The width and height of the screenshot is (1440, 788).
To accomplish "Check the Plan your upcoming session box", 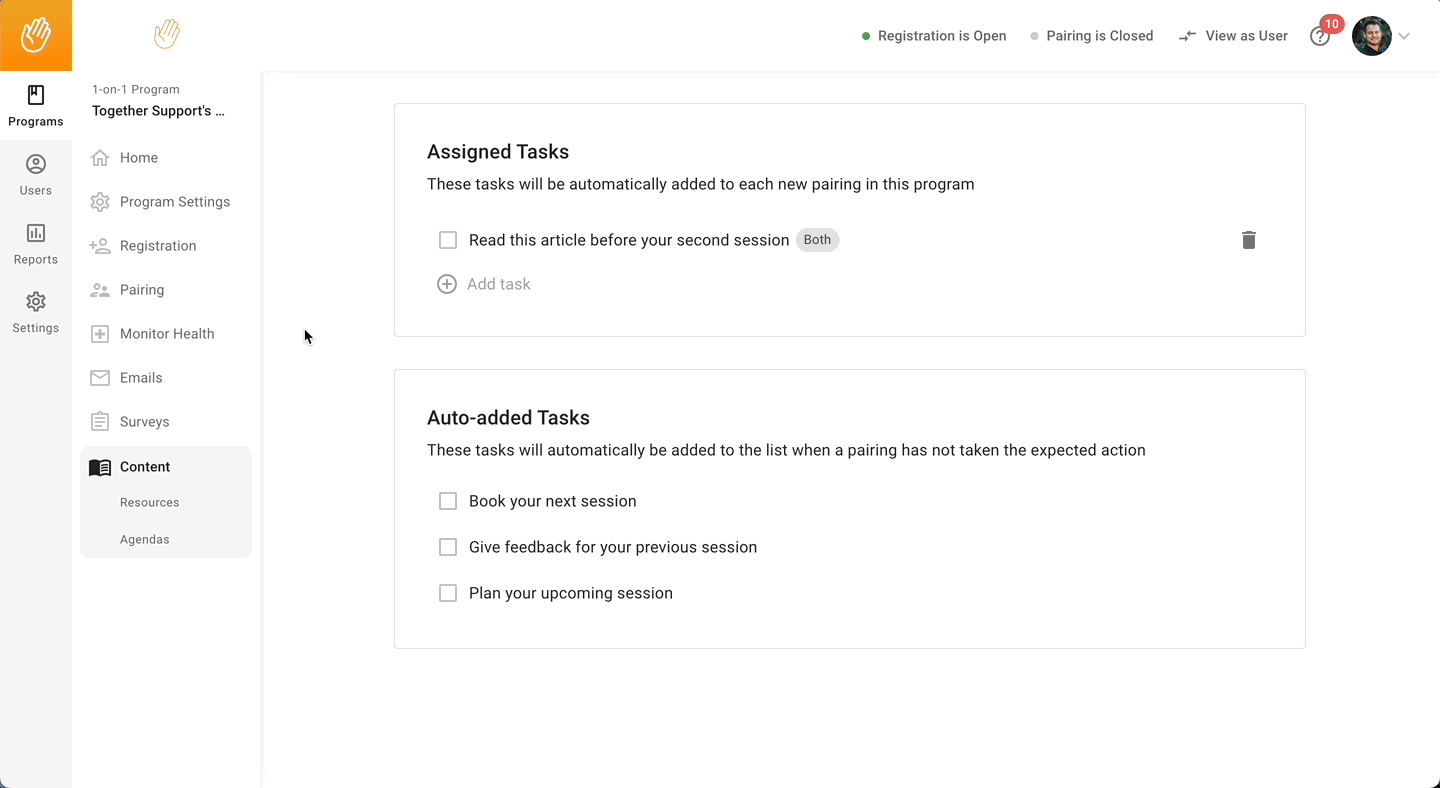I will pyautogui.click(x=448, y=593).
